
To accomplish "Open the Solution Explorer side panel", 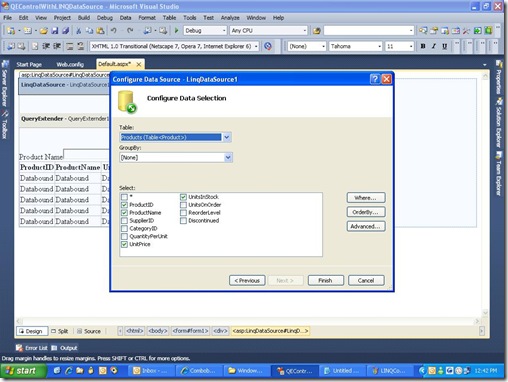I will [x=499, y=123].
